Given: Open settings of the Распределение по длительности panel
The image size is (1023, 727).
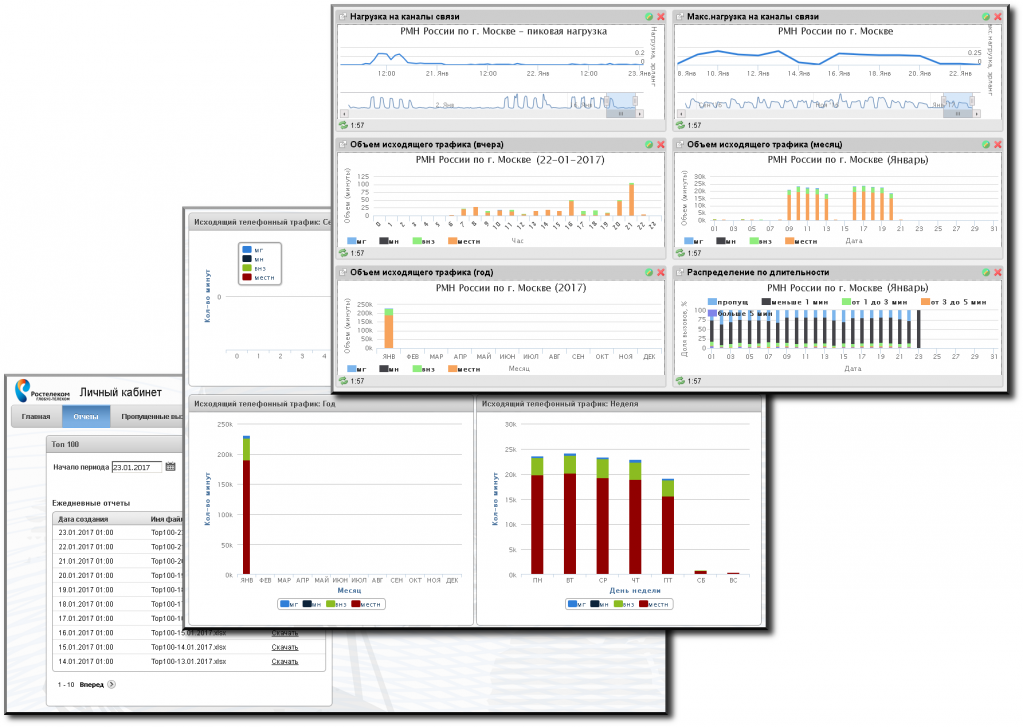Looking at the screenshot, I should 986,272.
